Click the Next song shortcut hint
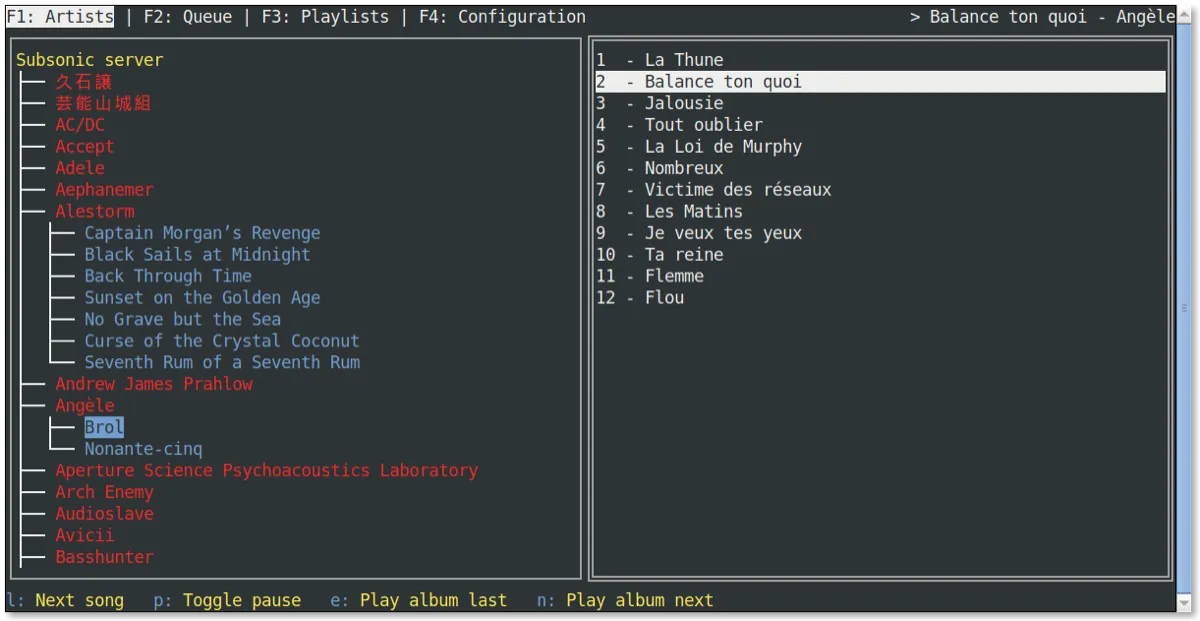The width and height of the screenshot is (1200, 621). 79,600
